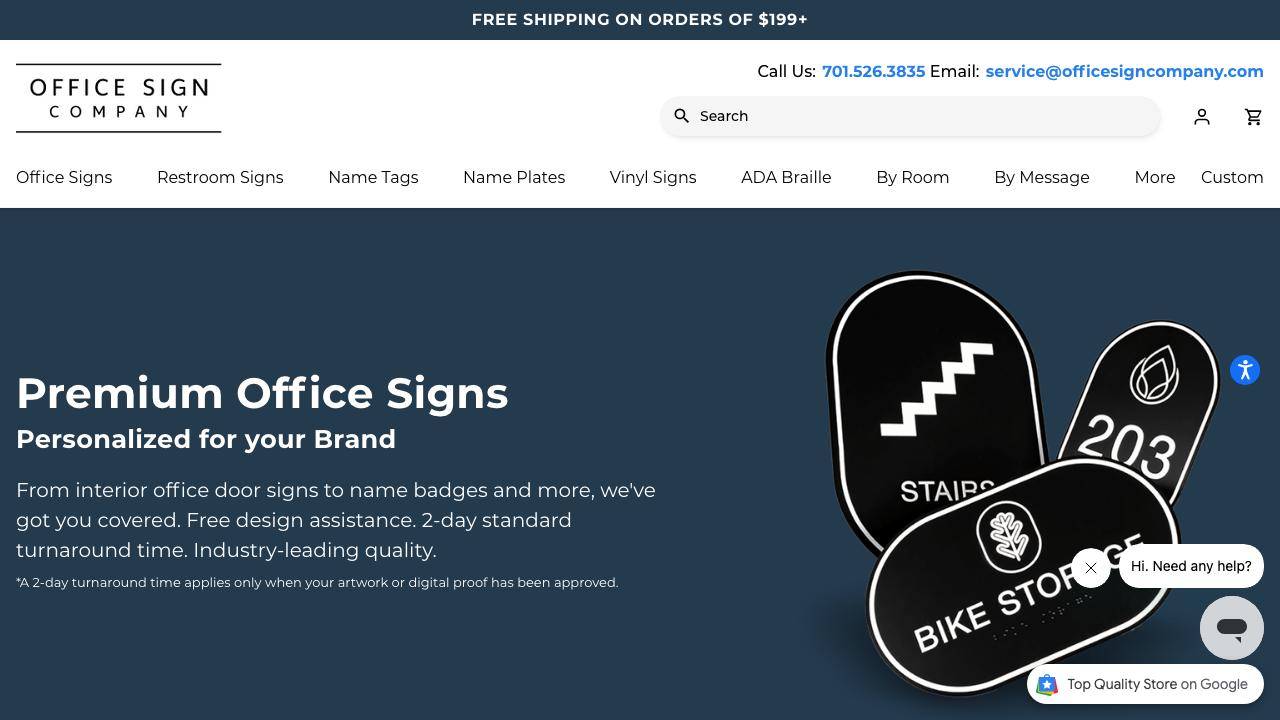Focus the Search input field
Image resolution: width=1280 pixels, height=720 pixels.
[x=920, y=116]
